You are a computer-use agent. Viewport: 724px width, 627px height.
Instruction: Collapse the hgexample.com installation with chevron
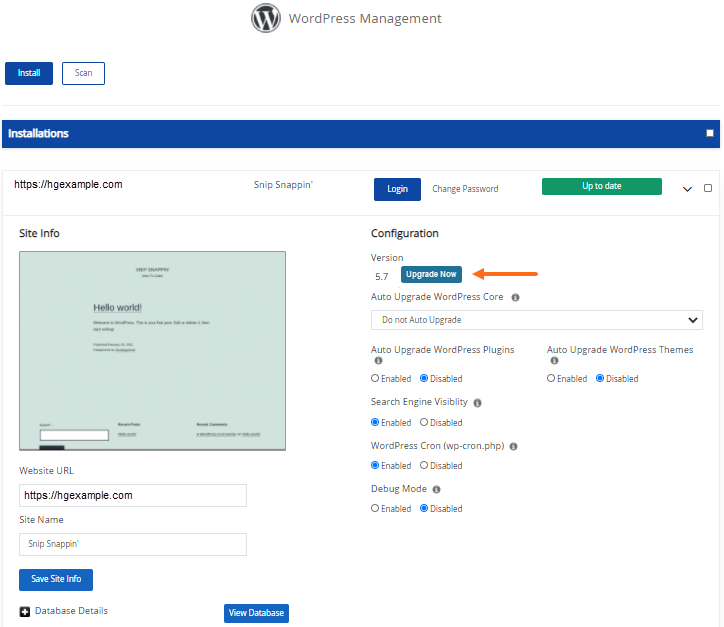(x=687, y=189)
